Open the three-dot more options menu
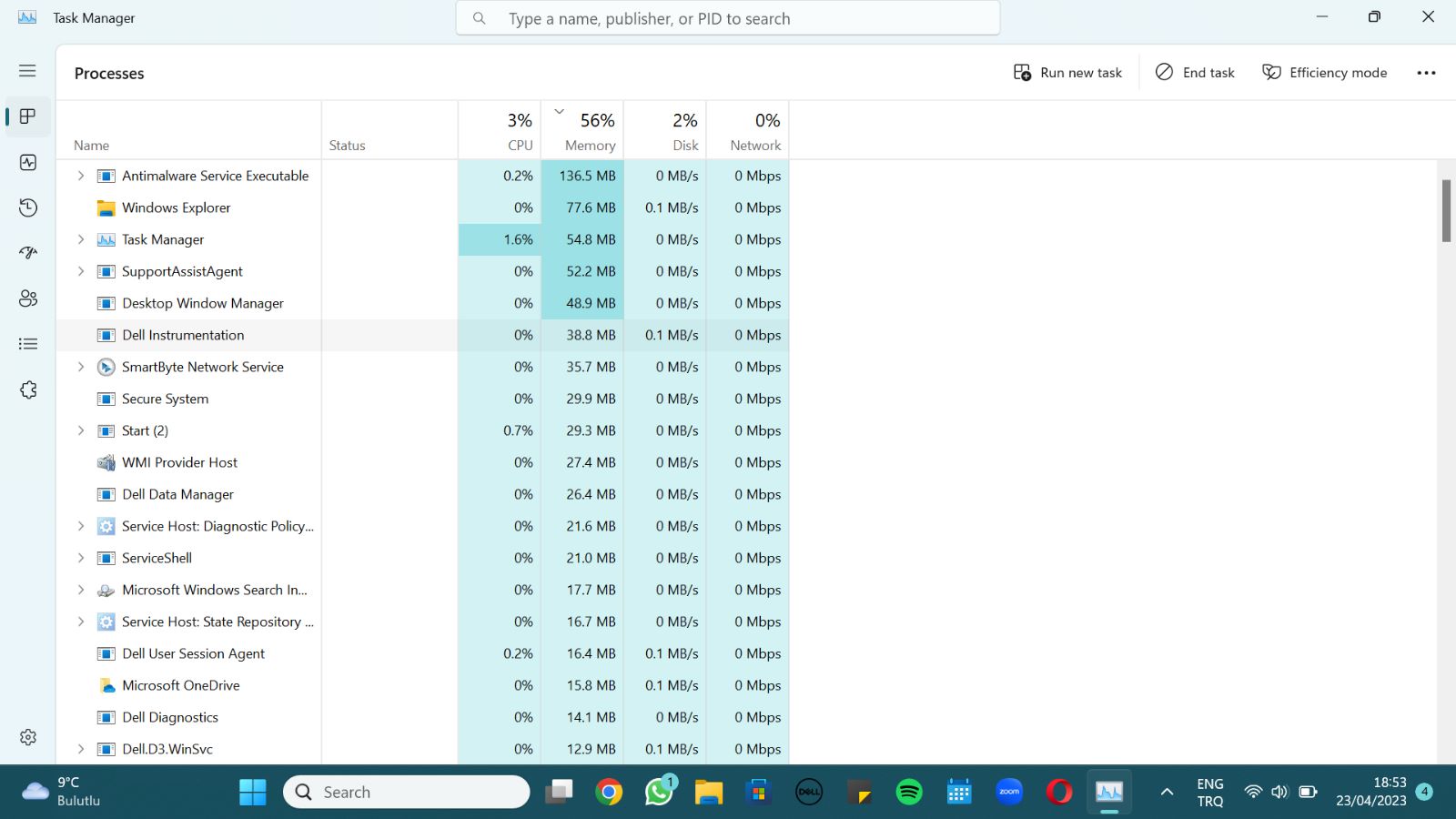 pos(1426,73)
